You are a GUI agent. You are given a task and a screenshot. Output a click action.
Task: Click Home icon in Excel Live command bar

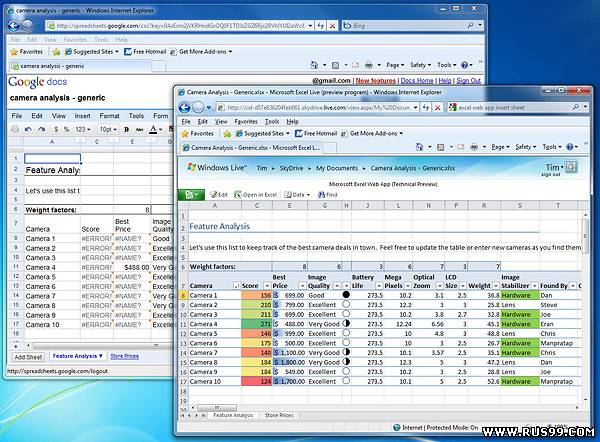click(420, 147)
